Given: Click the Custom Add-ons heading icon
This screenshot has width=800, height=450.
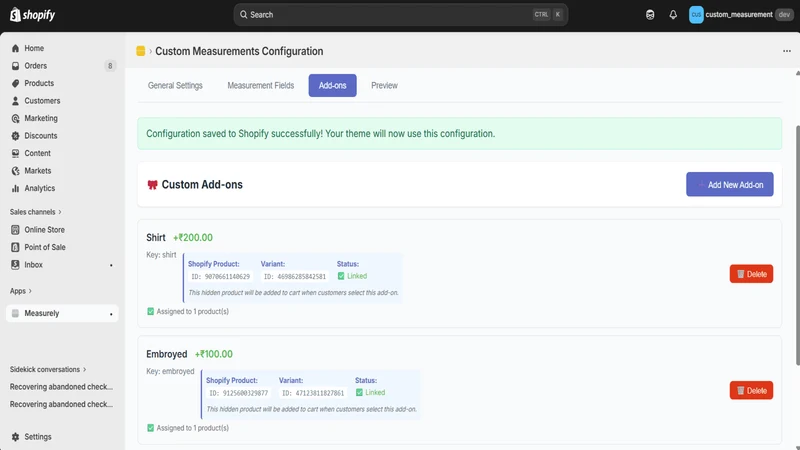Looking at the screenshot, I should click(x=152, y=185).
